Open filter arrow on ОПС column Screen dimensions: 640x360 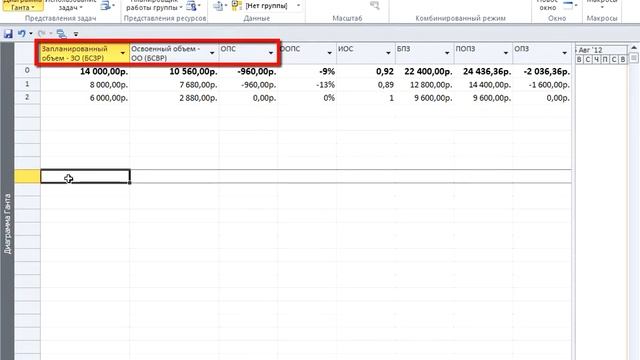tap(271, 53)
